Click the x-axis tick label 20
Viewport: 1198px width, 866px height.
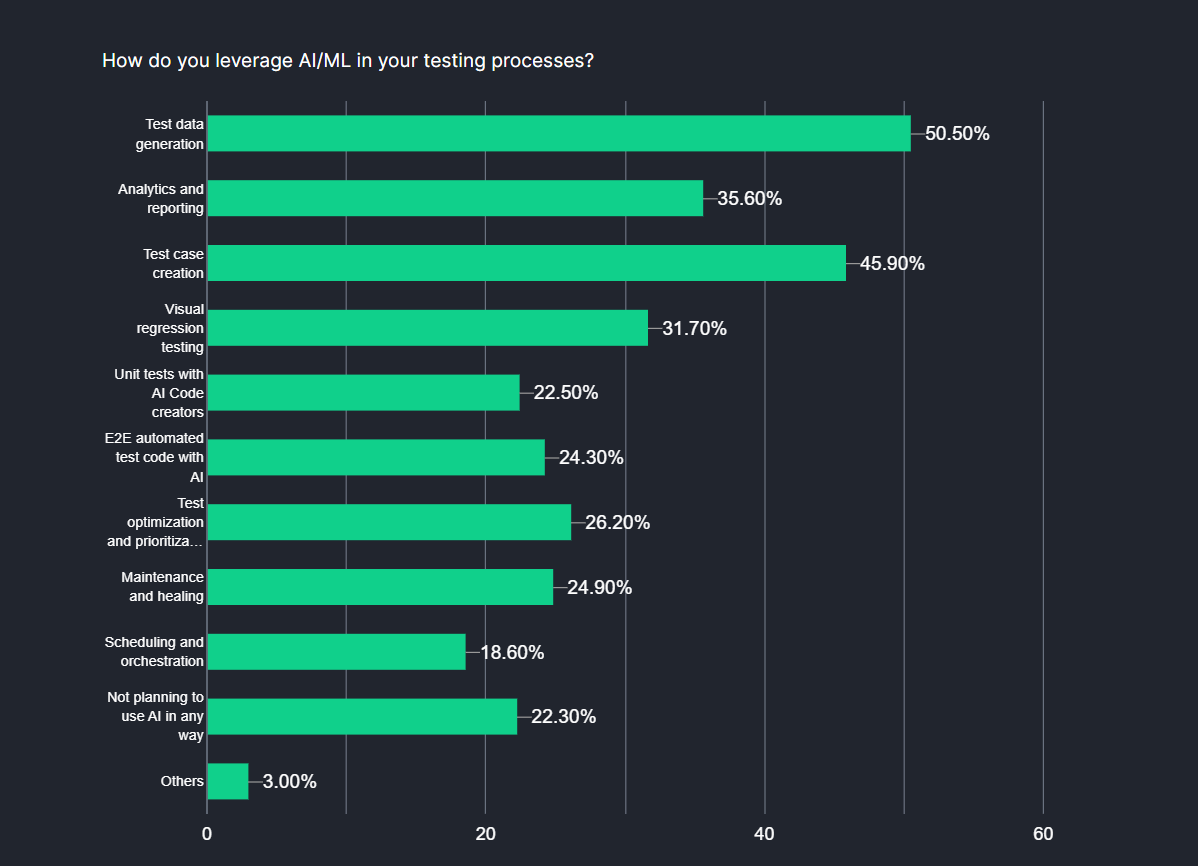click(485, 834)
